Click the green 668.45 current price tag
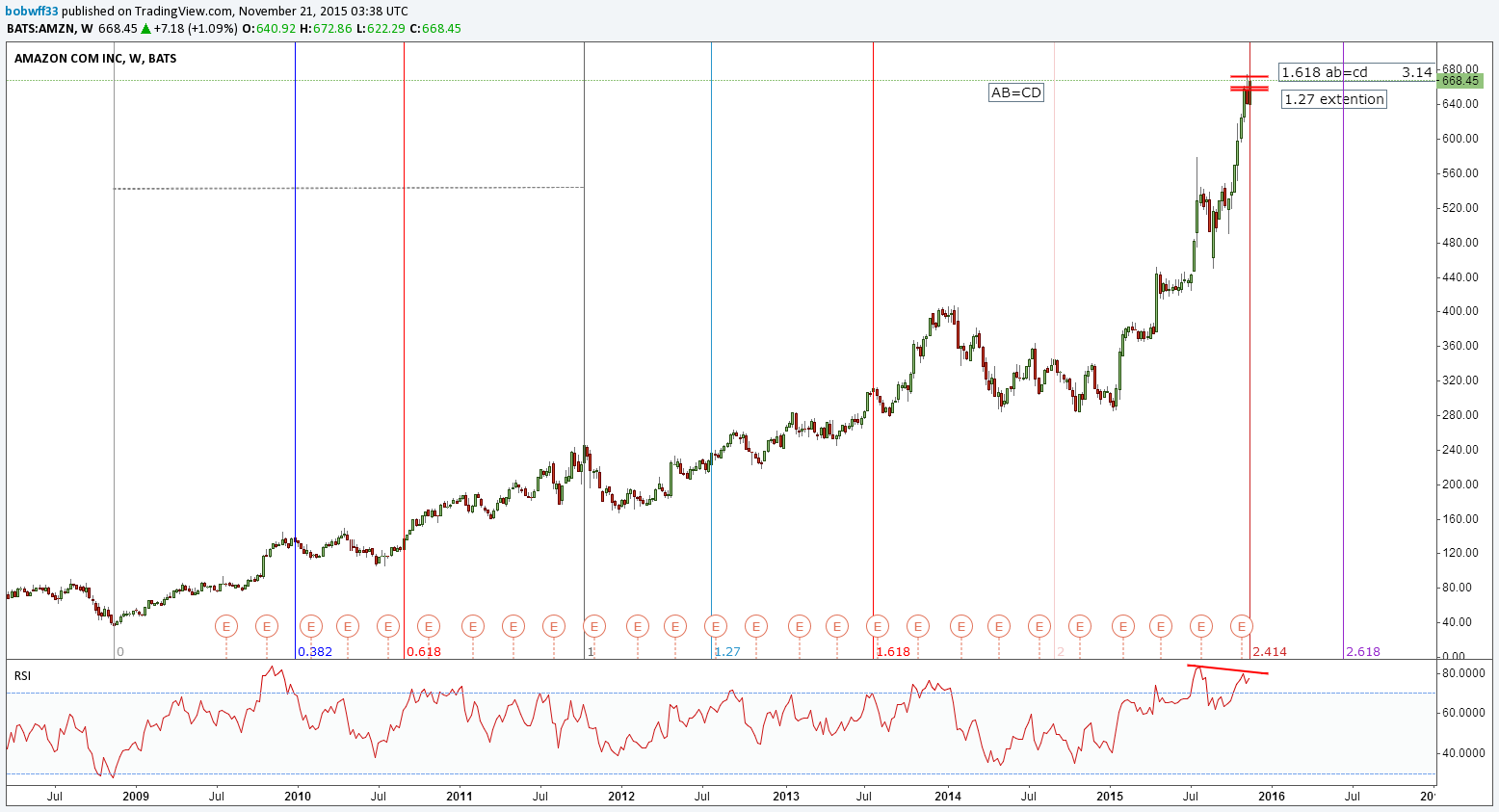This screenshot has width=1499, height=812. click(1460, 80)
